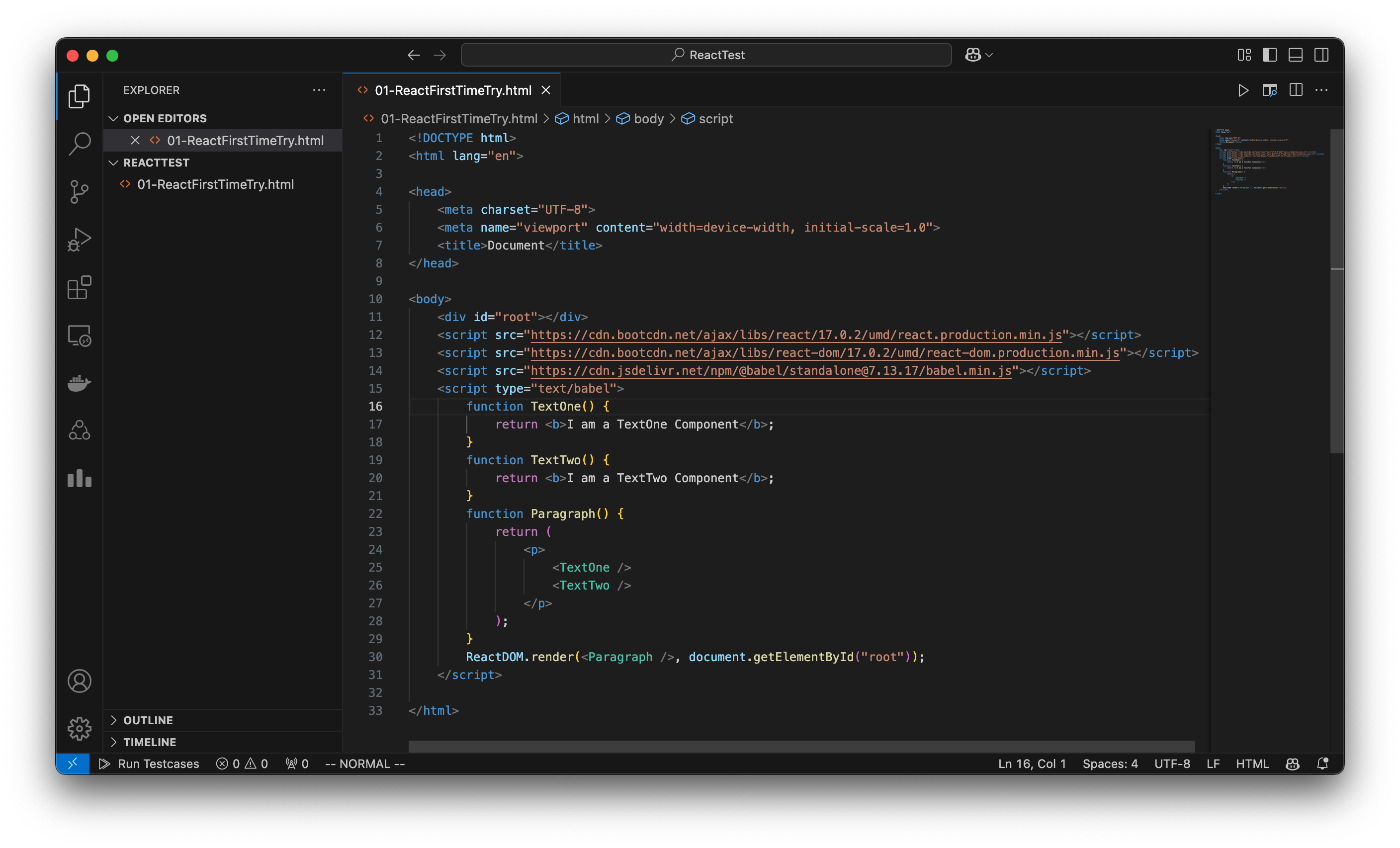
Task: Open the Search view in the activity bar
Action: [79, 144]
